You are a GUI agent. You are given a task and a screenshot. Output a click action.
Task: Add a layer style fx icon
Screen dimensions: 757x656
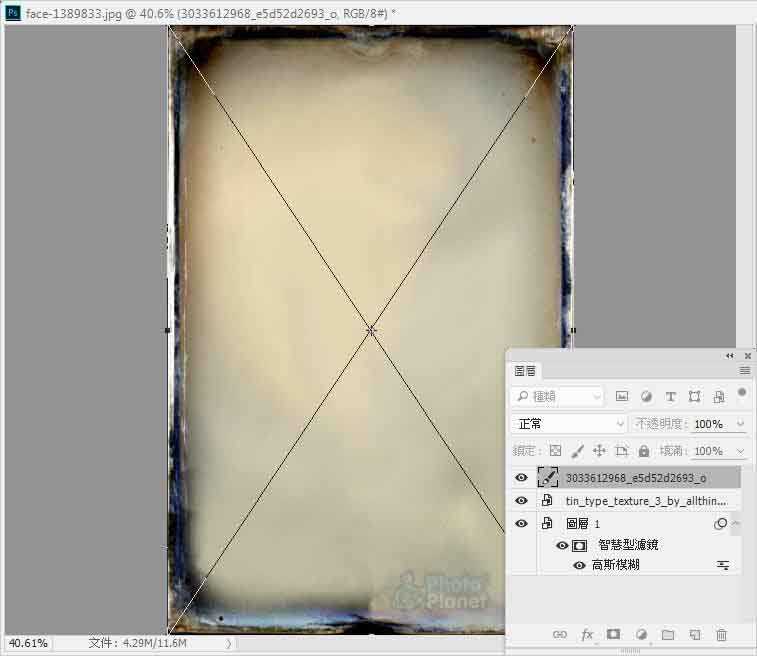point(587,634)
